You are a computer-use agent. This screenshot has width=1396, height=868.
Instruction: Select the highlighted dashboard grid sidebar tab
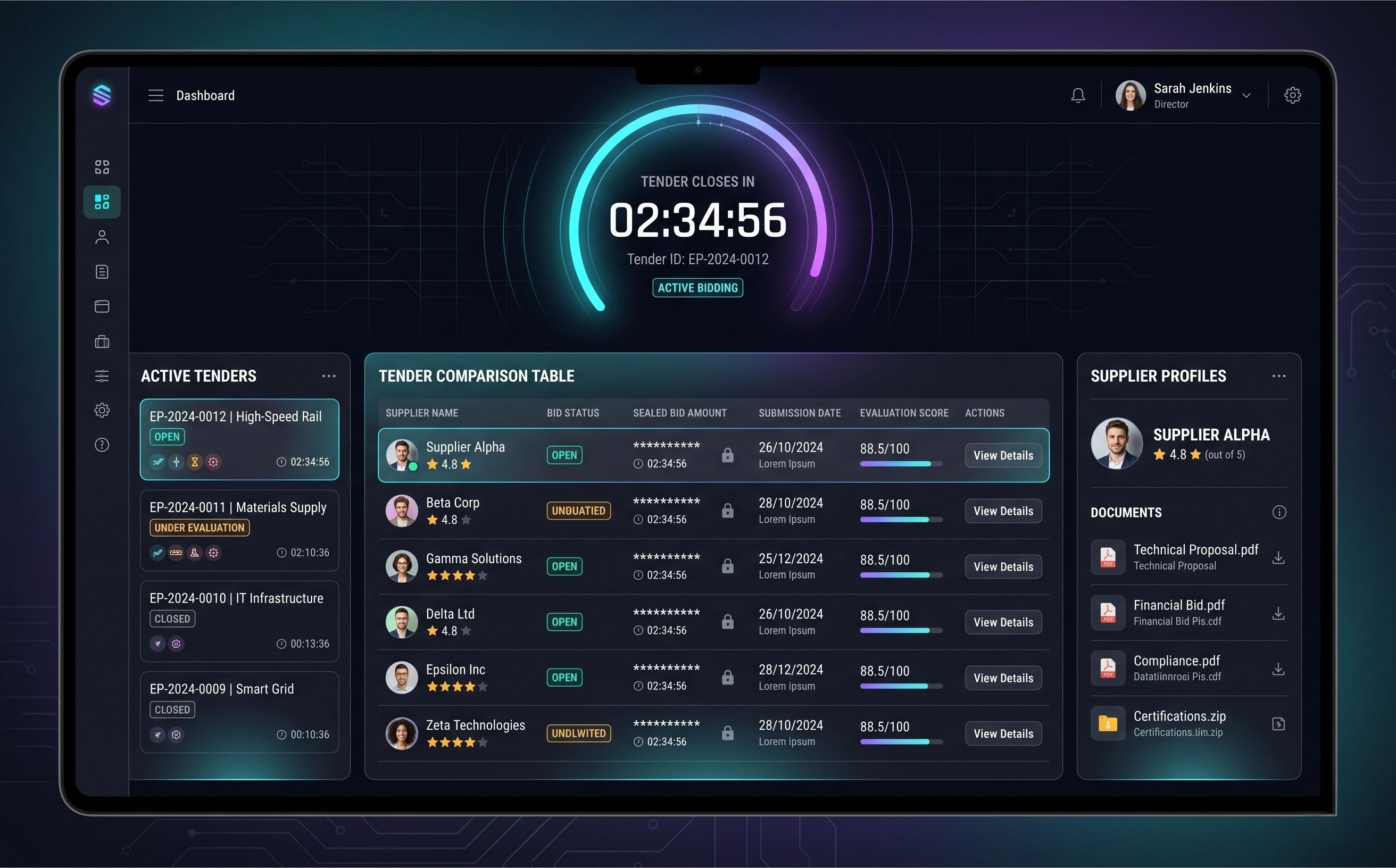(102, 202)
